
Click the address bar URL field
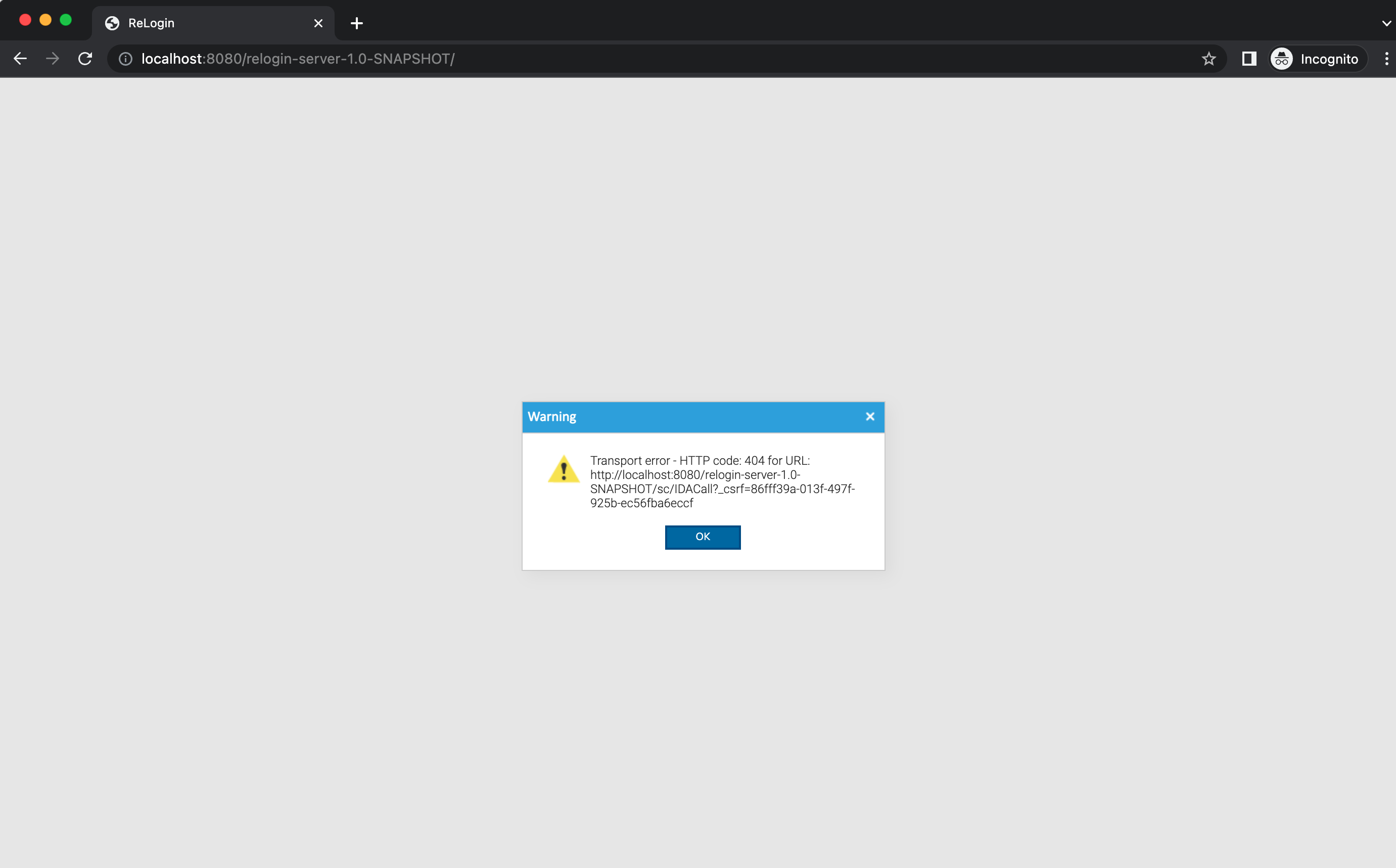[666, 59]
